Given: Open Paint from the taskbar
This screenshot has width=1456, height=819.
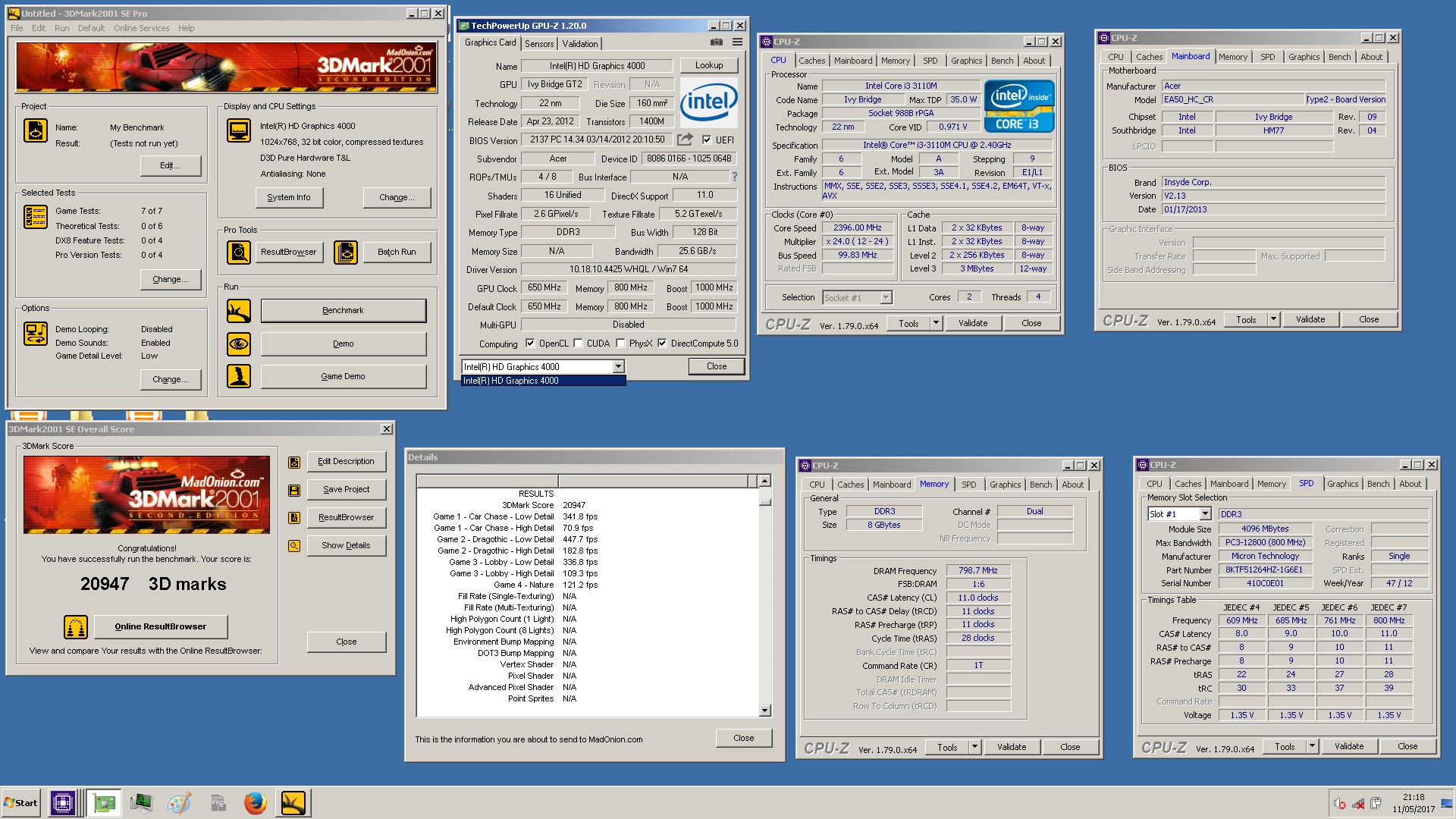Looking at the screenshot, I should tap(179, 803).
